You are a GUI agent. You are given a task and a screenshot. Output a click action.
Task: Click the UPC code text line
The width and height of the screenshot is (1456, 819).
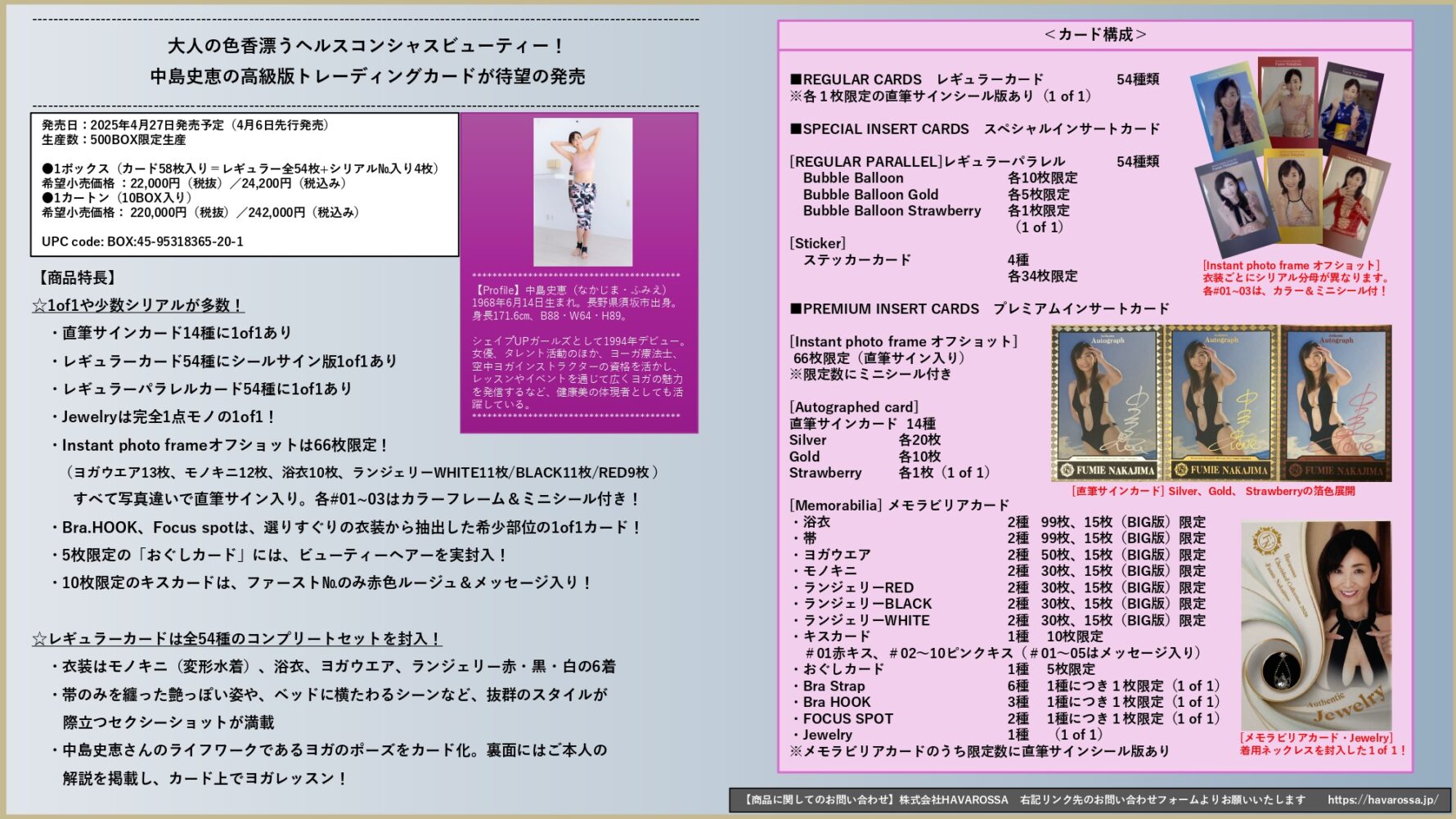click(142, 241)
